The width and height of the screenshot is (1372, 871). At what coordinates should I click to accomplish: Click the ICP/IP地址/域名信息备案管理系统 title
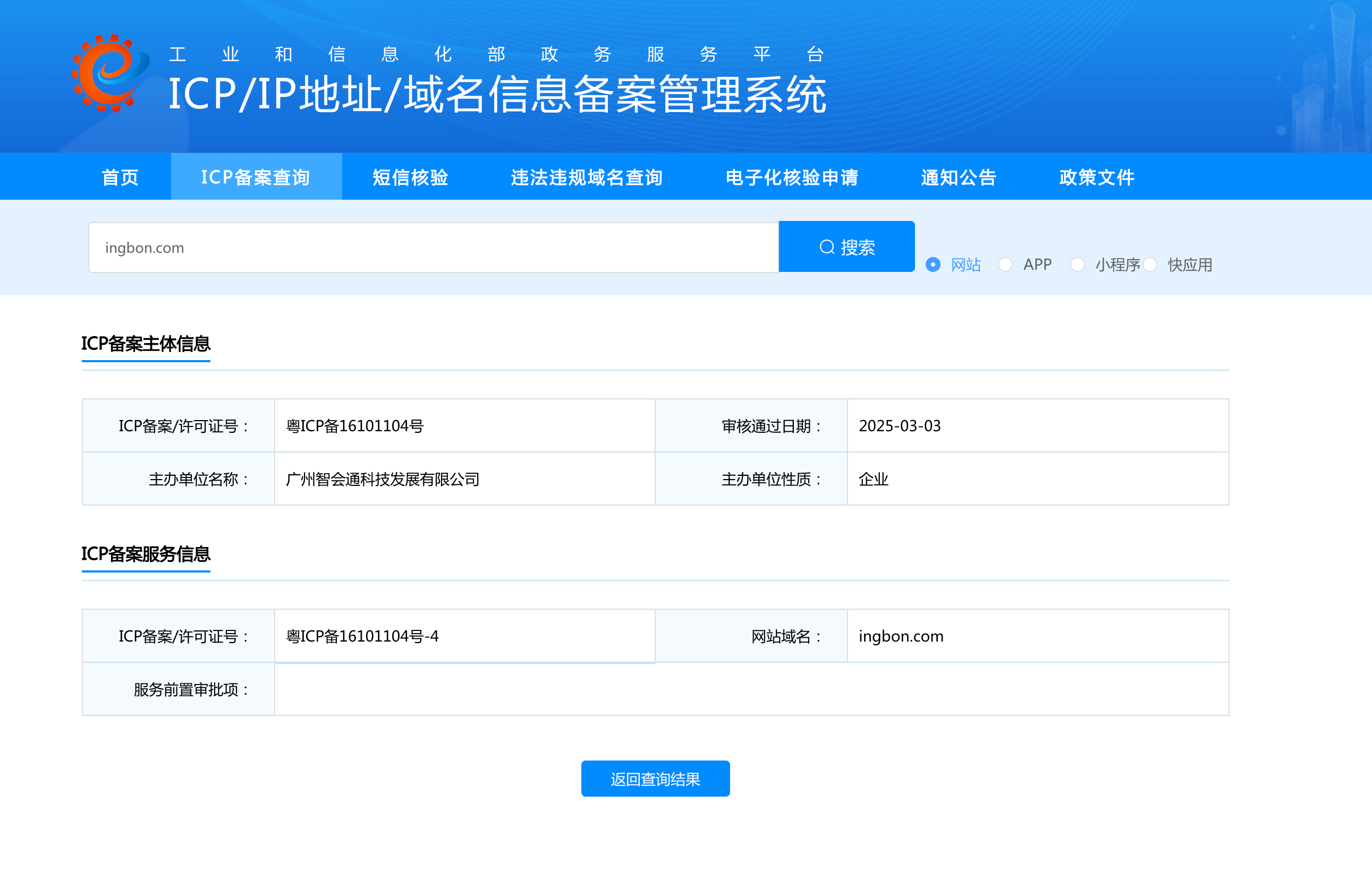(x=497, y=94)
